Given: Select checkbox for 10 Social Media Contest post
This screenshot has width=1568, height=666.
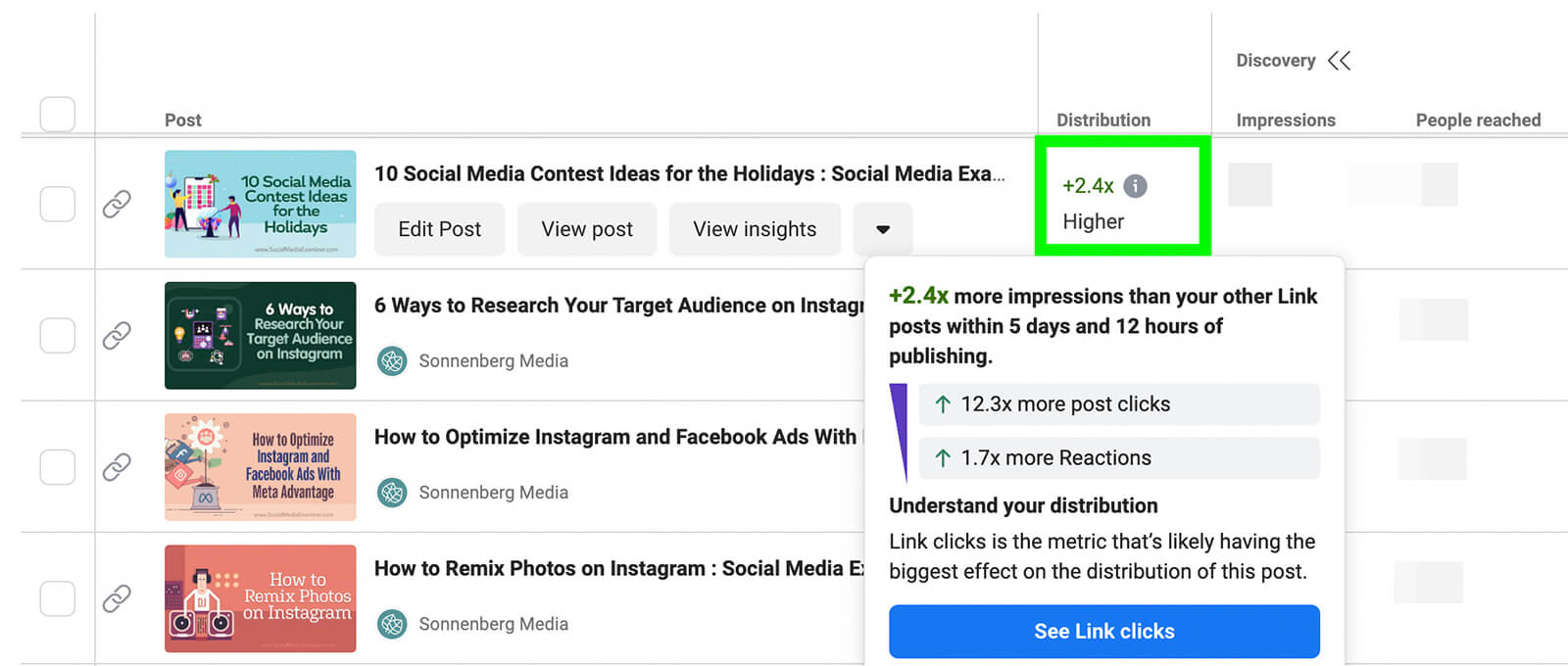Looking at the screenshot, I should pos(58,204).
